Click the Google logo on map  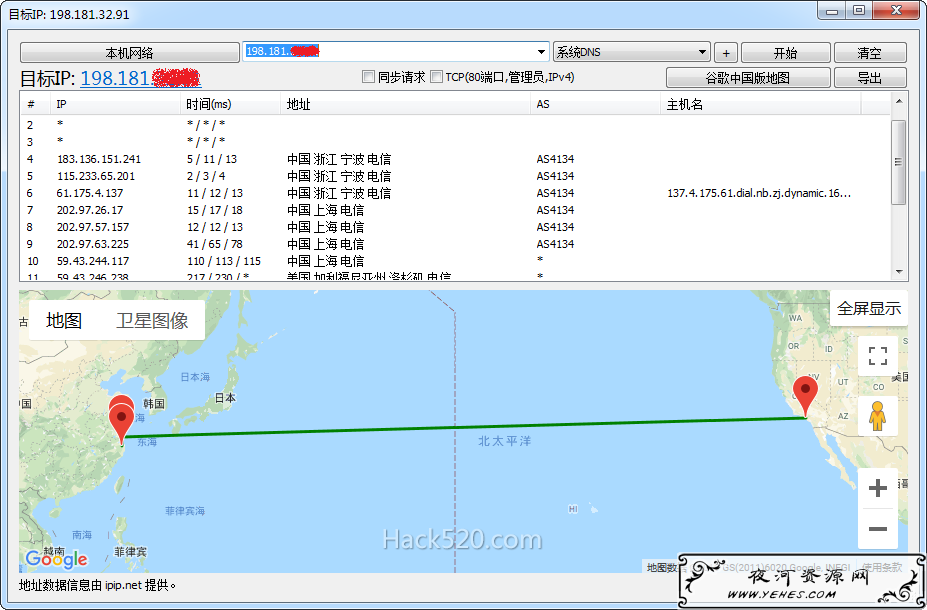[x=56, y=558]
